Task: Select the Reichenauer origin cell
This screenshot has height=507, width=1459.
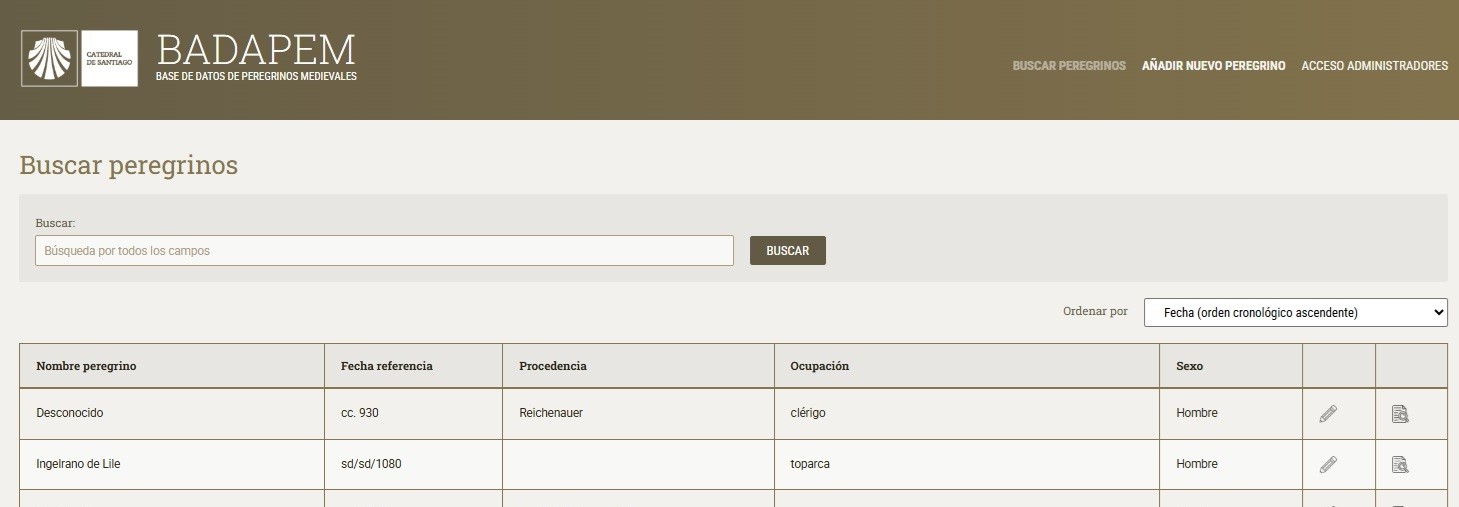Action: tap(638, 413)
